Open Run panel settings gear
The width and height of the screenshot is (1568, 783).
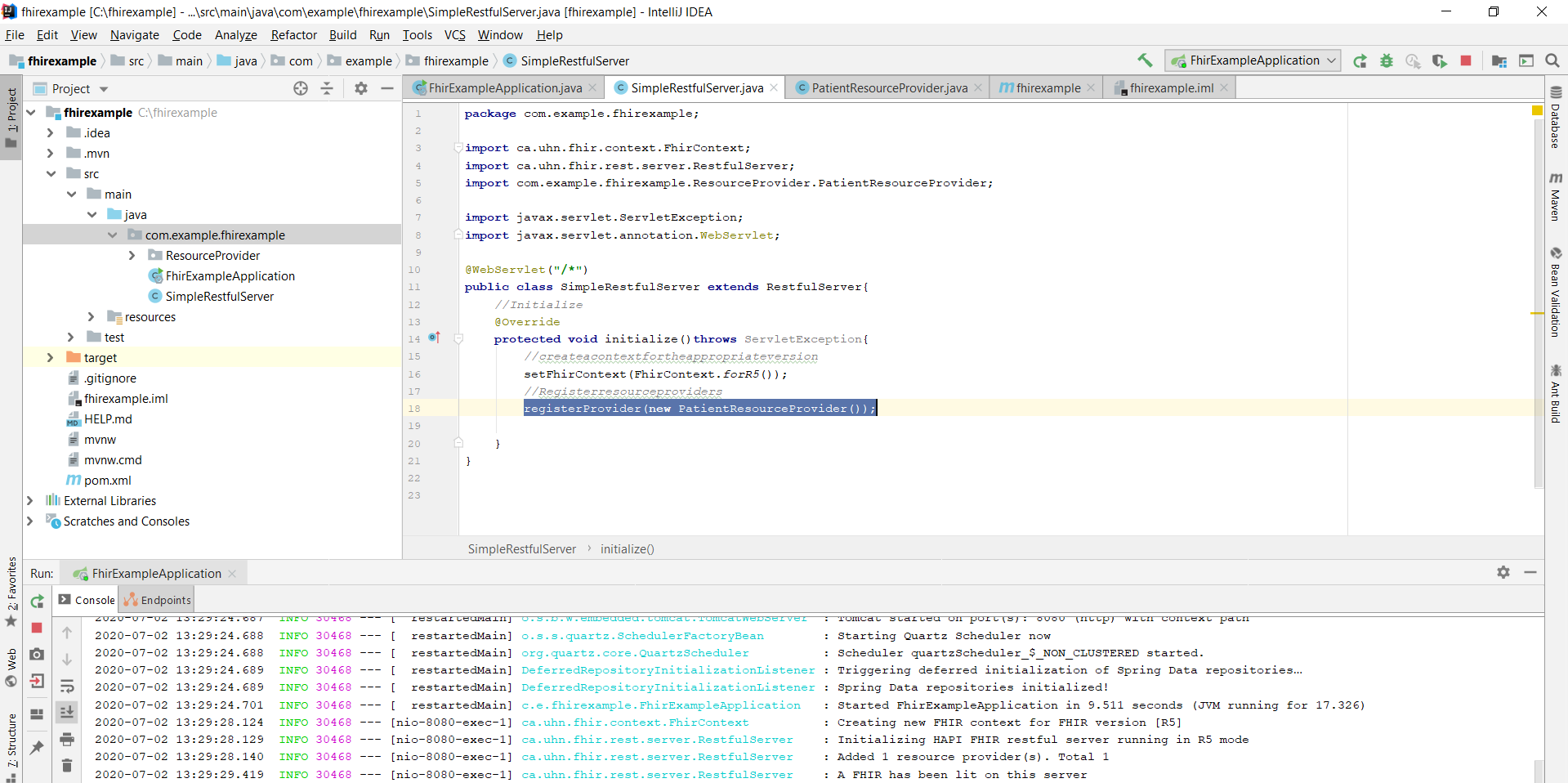pyautogui.click(x=1503, y=572)
